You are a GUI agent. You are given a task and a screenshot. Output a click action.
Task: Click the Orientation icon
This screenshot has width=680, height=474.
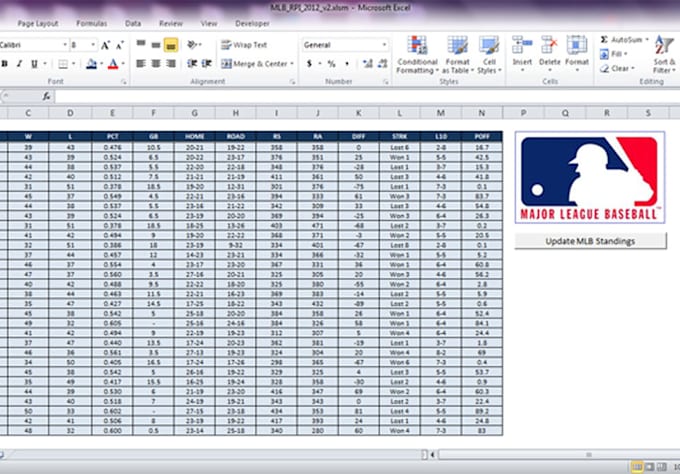(191, 44)
